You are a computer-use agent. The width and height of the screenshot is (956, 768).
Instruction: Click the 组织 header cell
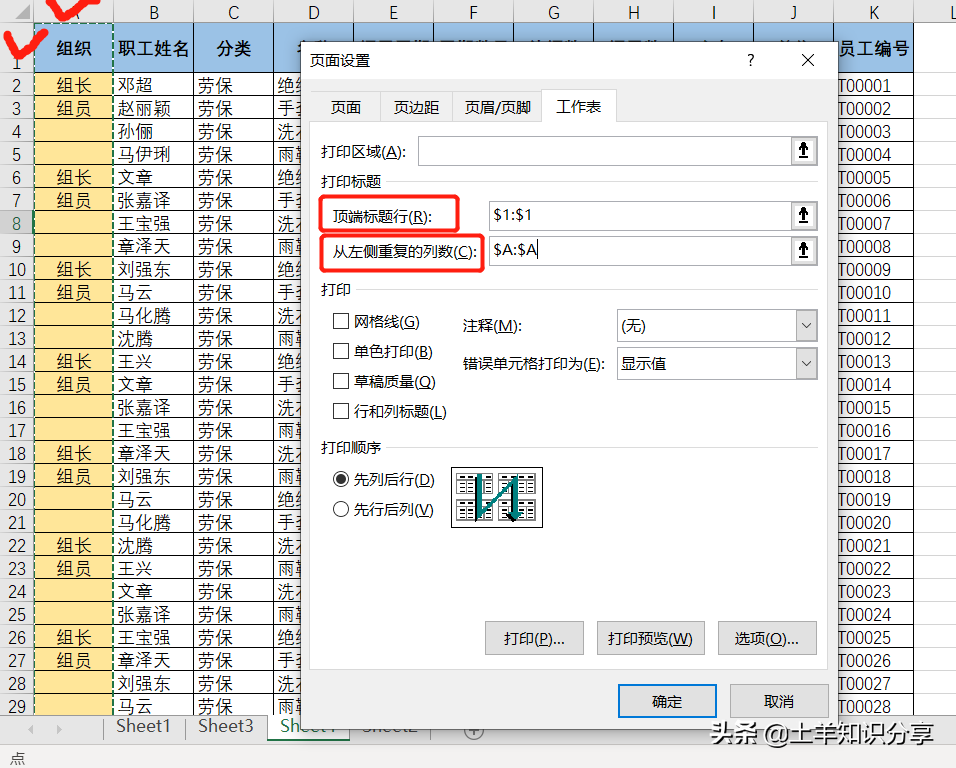pyautogui.click(x=74, y=48)
